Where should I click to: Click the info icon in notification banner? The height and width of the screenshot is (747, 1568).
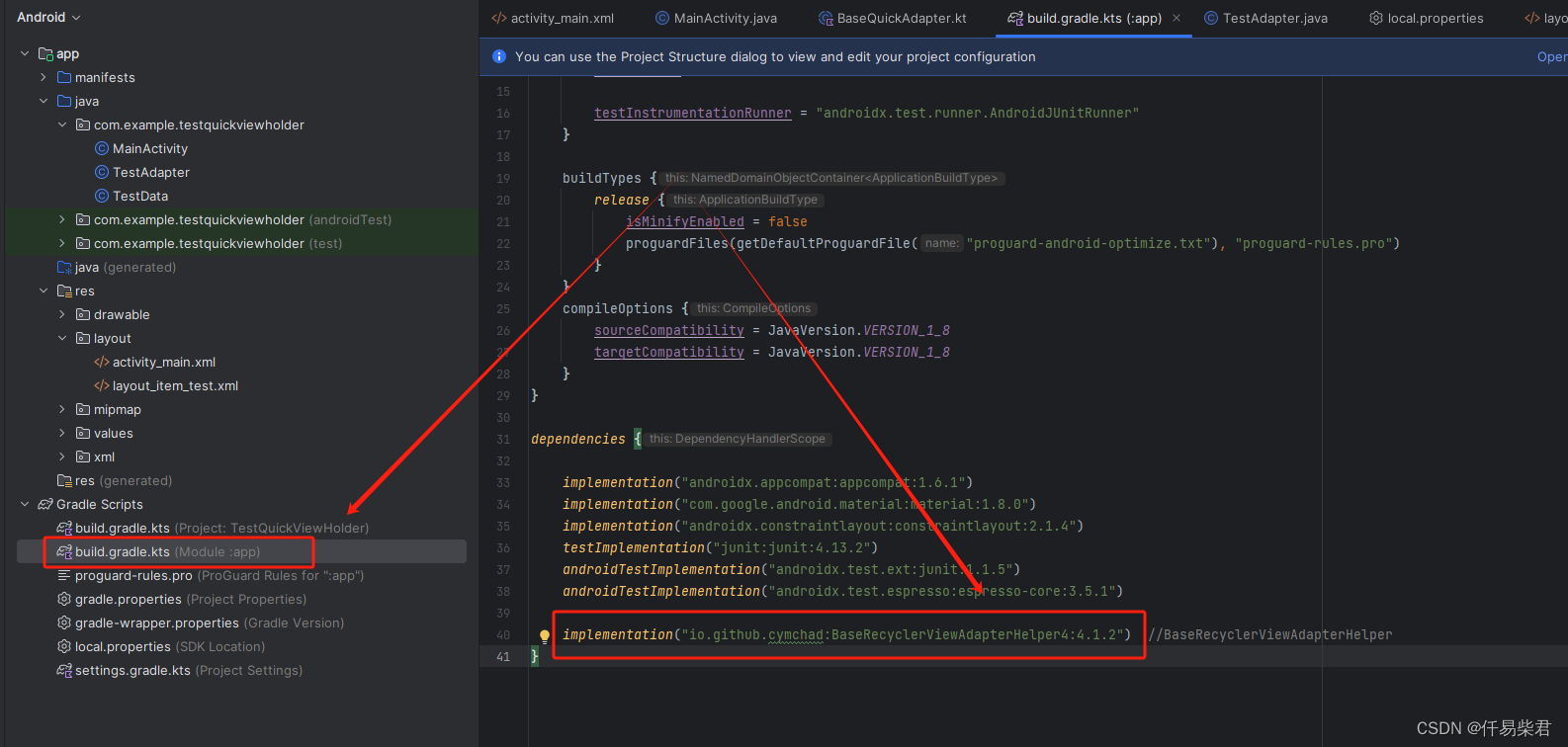[x=499, y=56]
